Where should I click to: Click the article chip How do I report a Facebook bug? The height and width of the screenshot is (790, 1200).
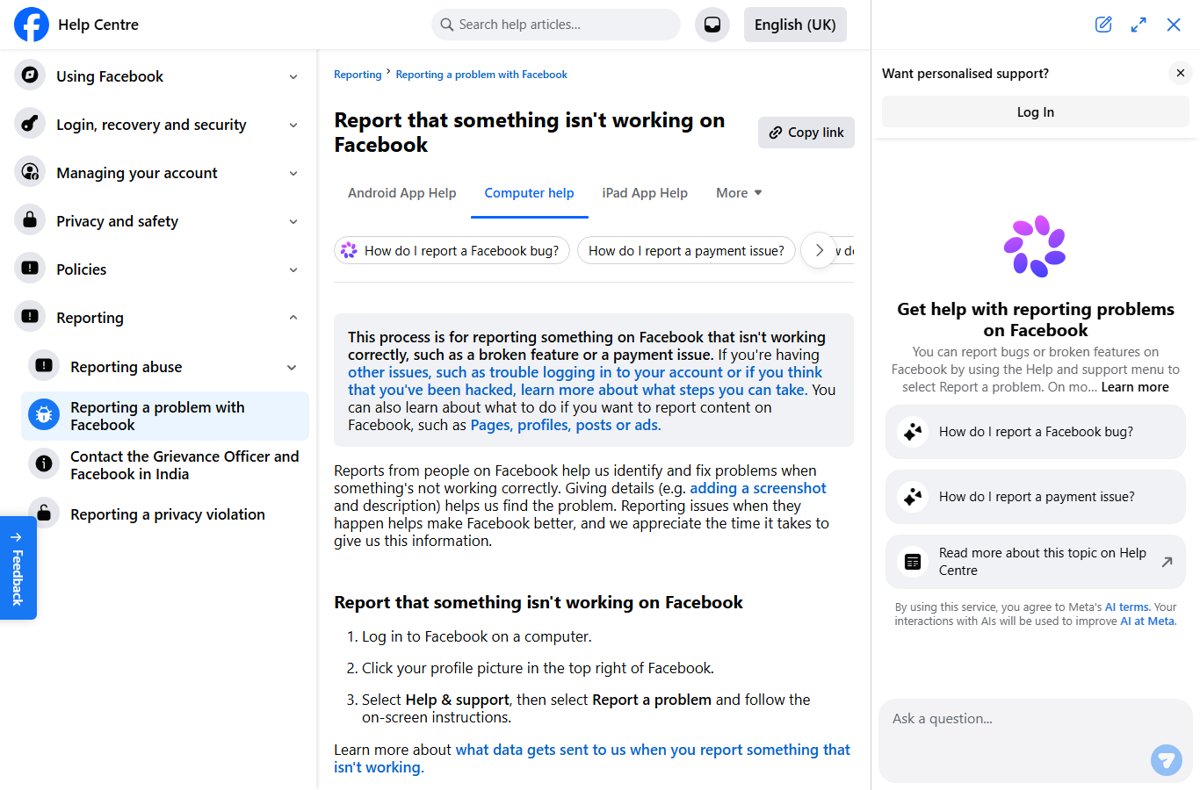tap(452, 251)
